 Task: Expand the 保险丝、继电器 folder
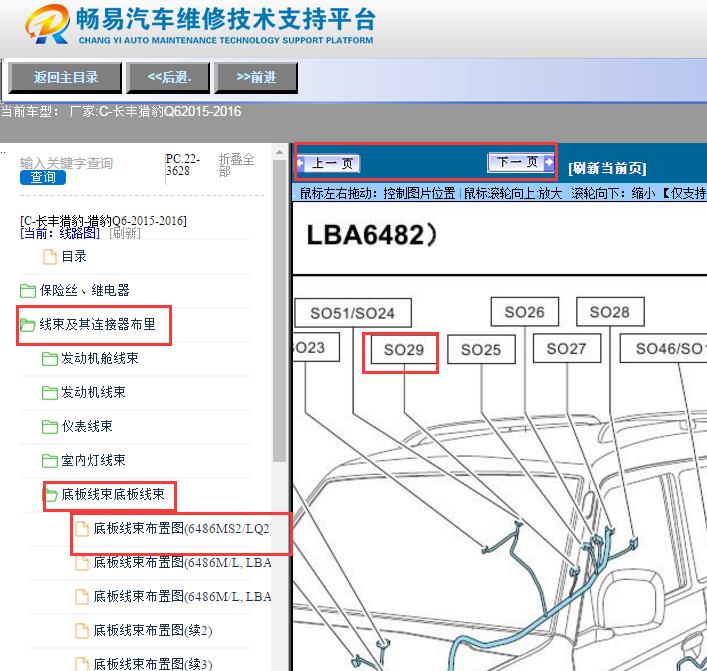click(85, 290)
